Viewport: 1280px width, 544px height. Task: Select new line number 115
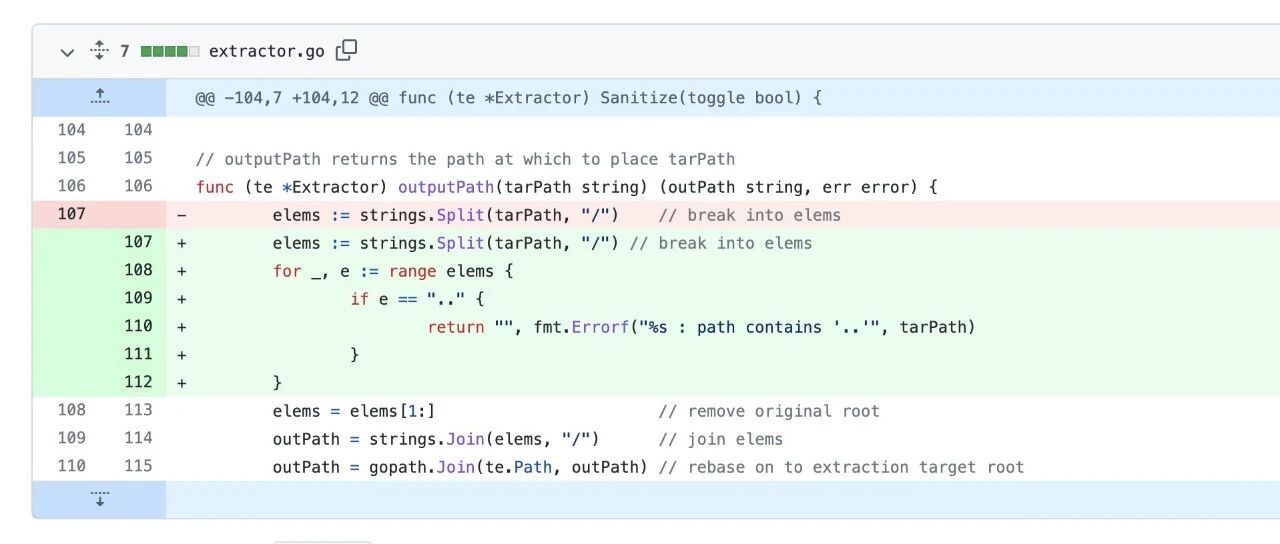tap(138, 466)
